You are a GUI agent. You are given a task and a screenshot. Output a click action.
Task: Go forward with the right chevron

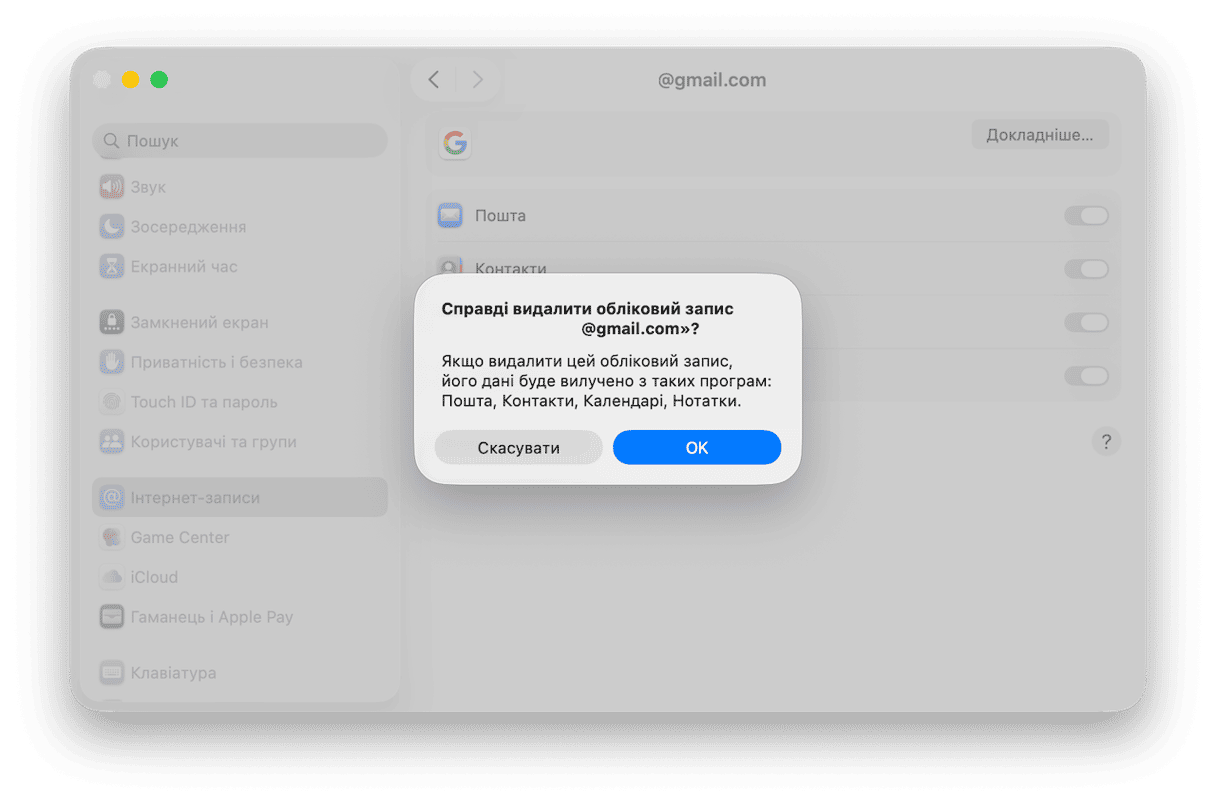(477, 80)
